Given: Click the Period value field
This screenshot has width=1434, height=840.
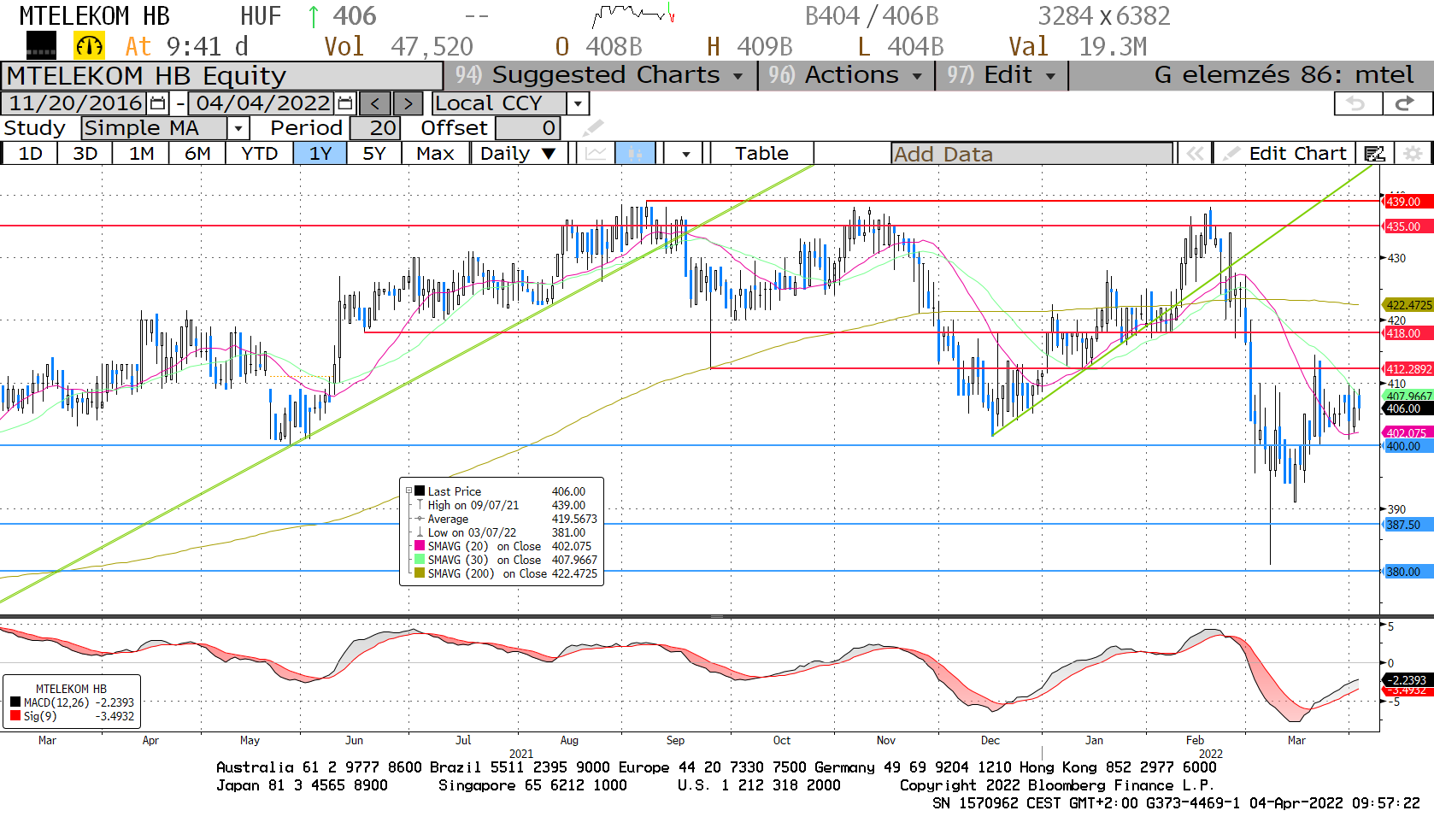Looking at the screenshot, I should click(373, 128).
